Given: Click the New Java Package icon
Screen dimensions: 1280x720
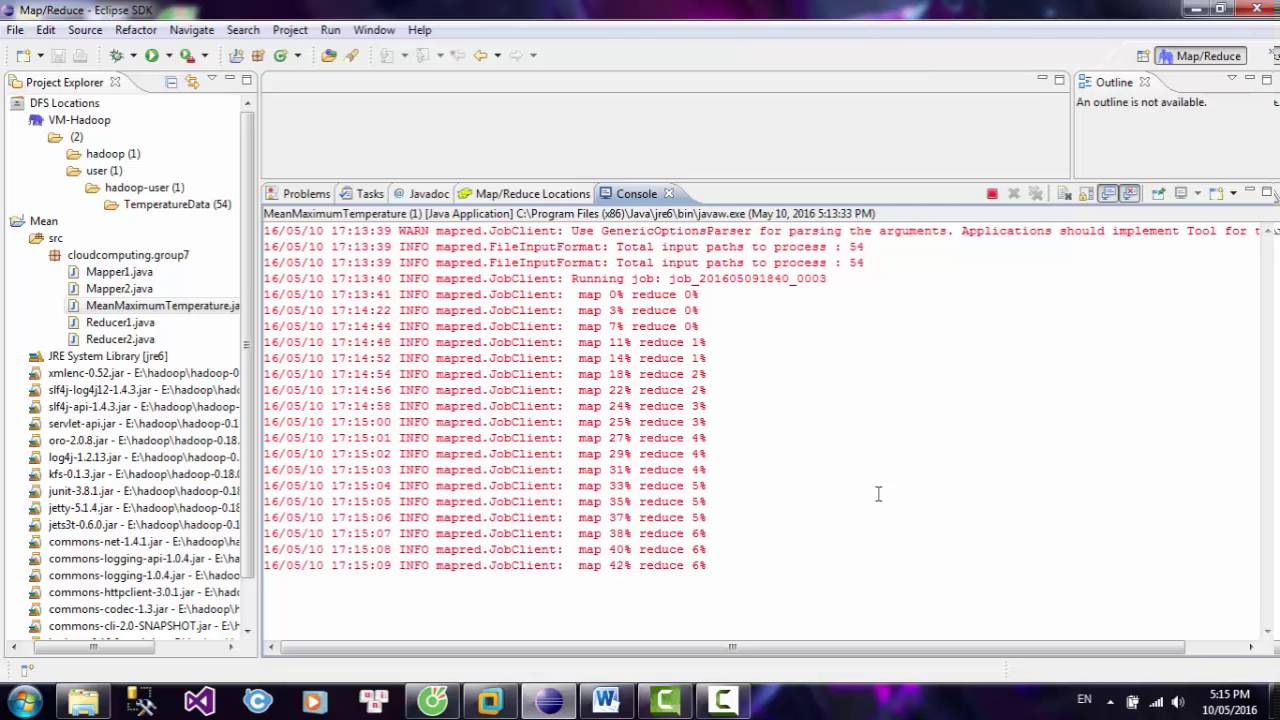Looking at the screenshot, I should 258,56.
